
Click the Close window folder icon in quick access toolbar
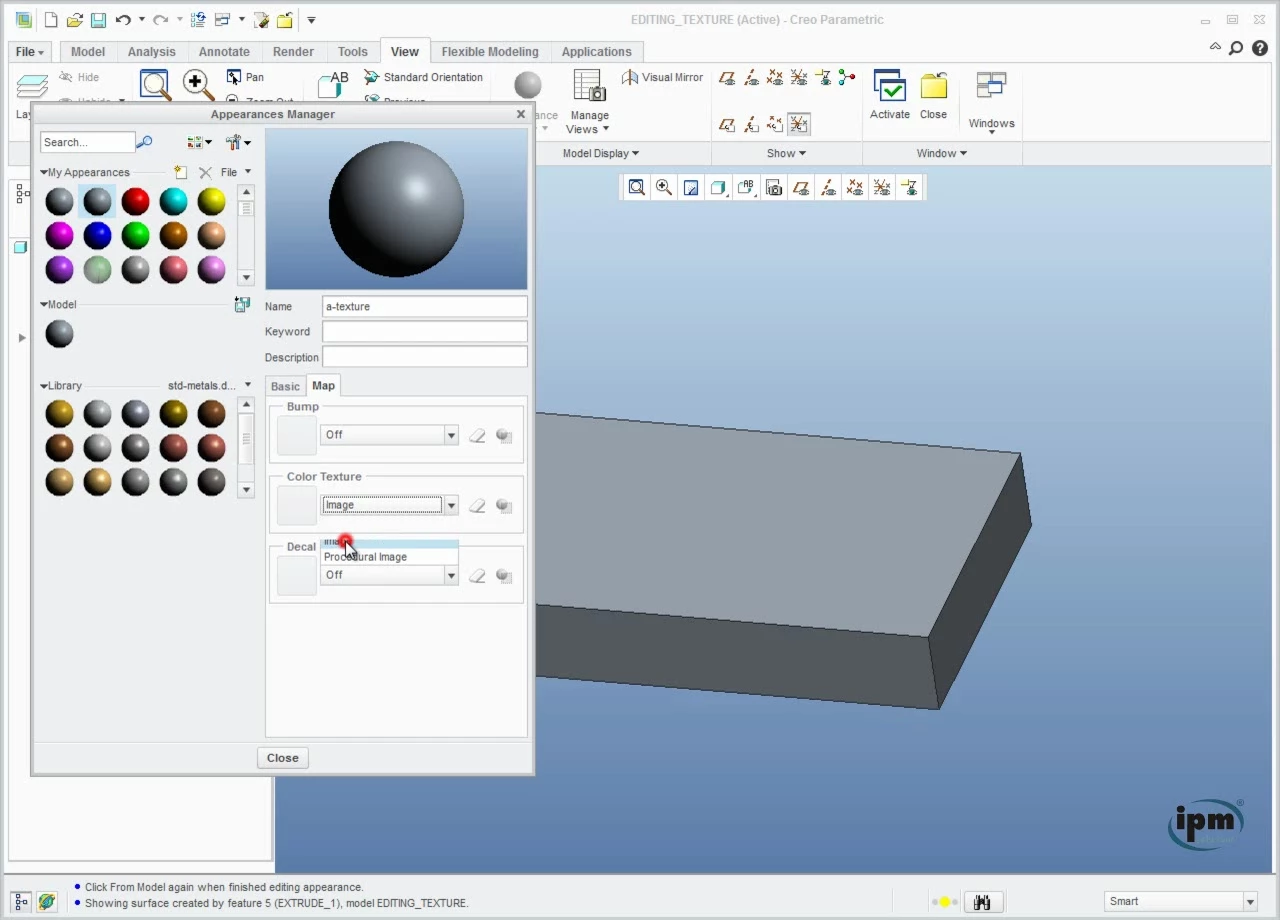point(285,20)
